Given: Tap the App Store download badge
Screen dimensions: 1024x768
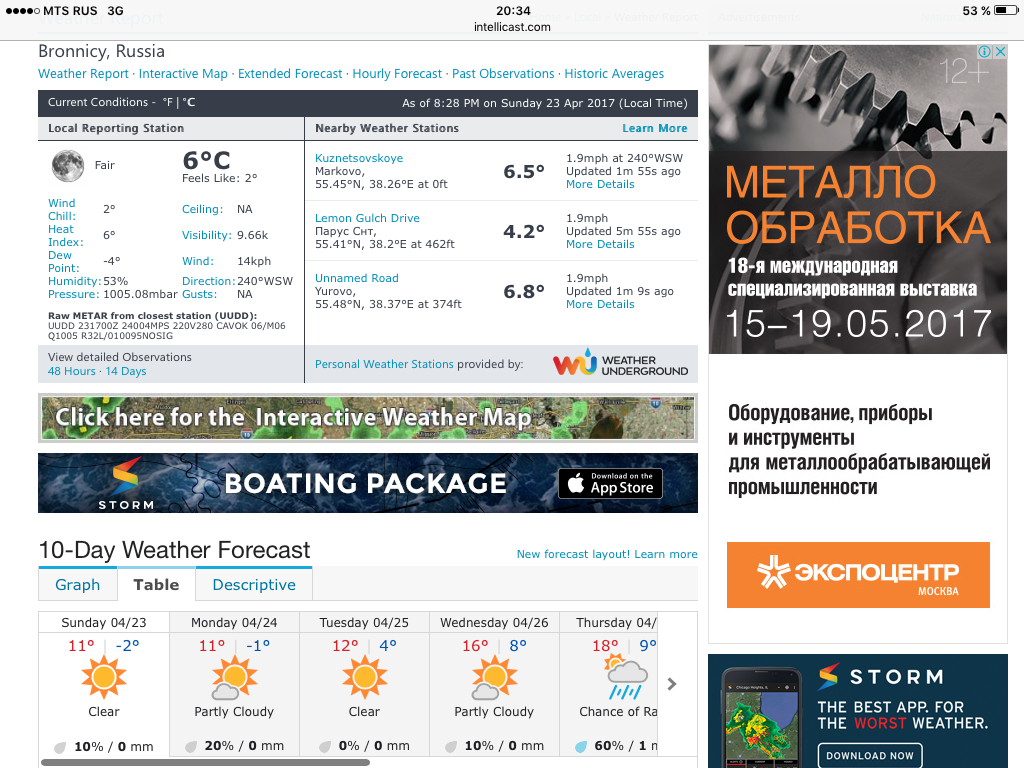Looking at the screenshot, I should (610, 483).
